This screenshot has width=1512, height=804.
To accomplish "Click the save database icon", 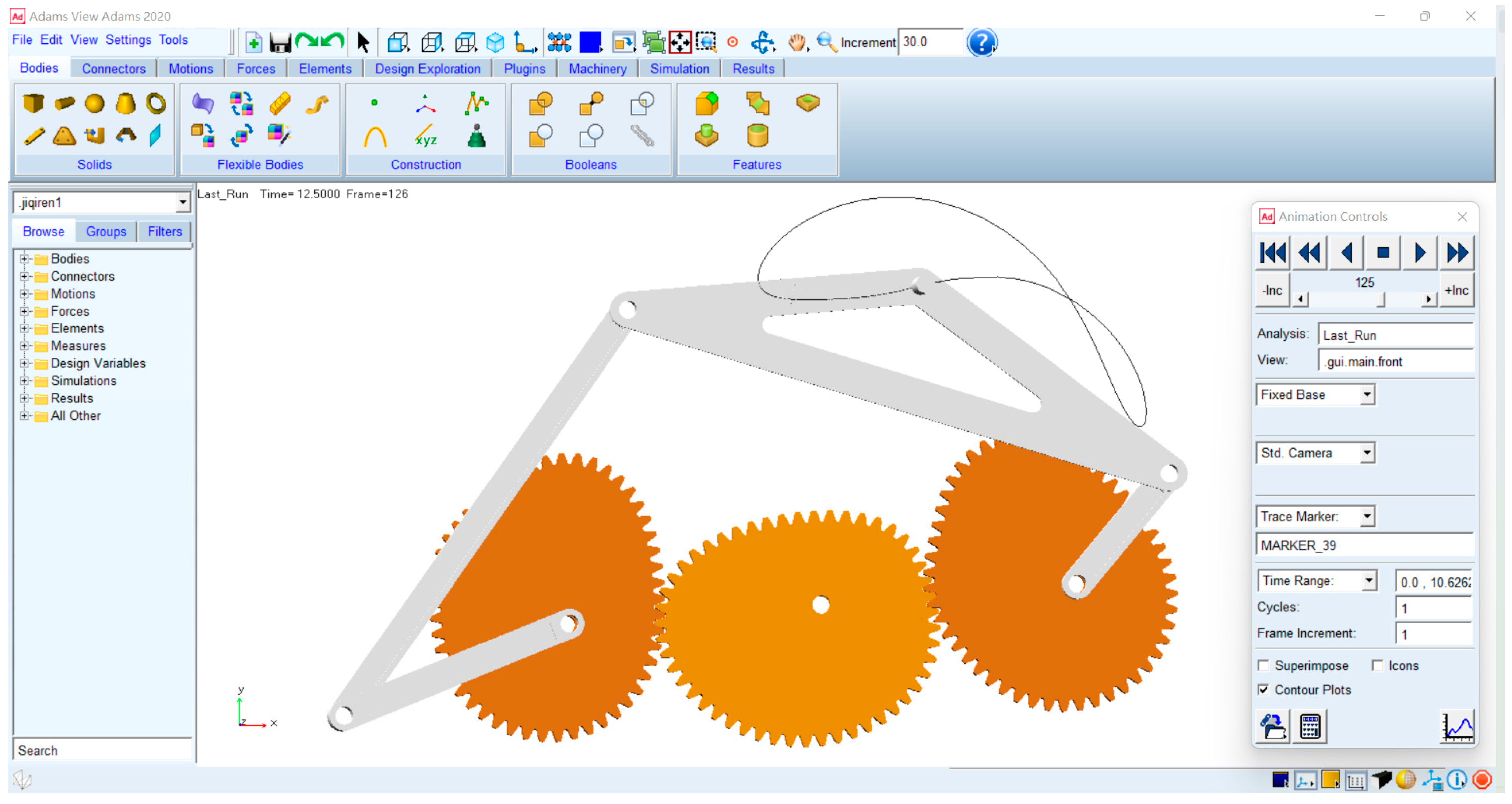I will click(280, 42).
